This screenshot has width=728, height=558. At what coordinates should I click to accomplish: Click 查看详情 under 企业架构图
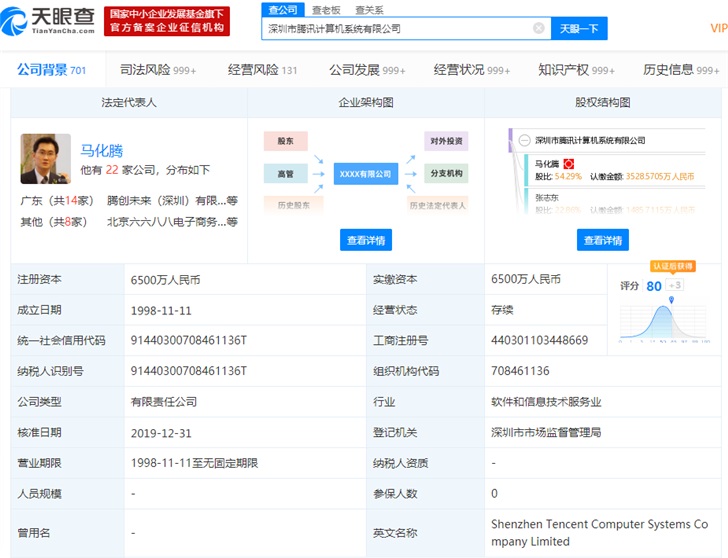(366, 240)
